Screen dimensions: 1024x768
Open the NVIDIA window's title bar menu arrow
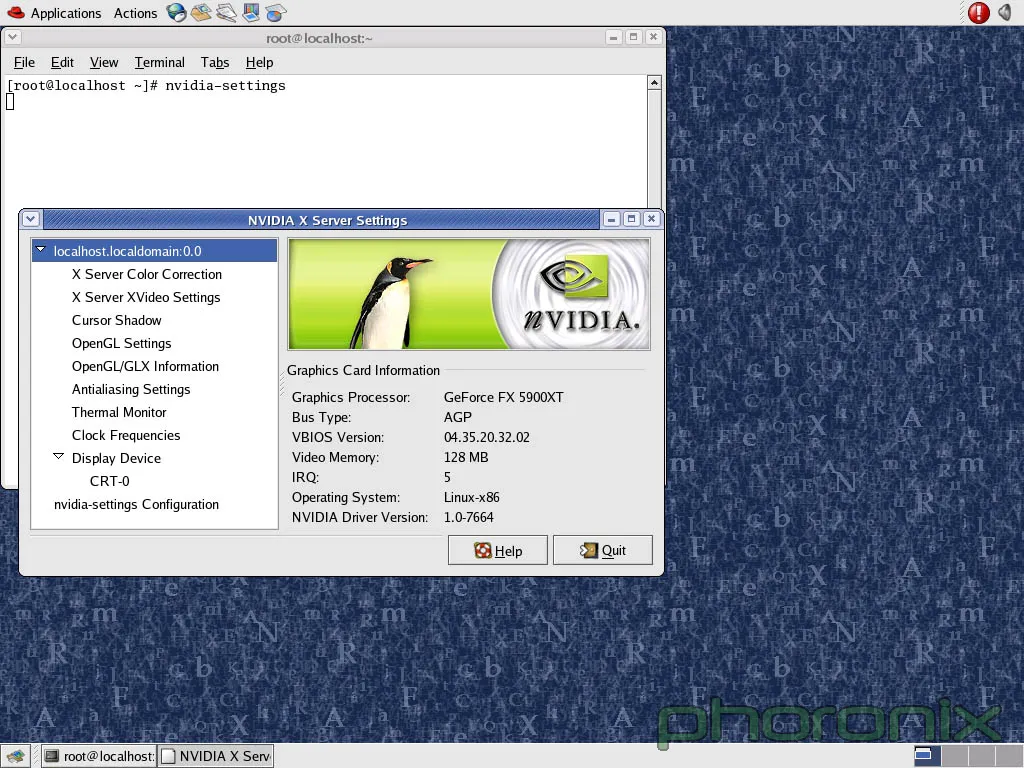tap(31, 219)
